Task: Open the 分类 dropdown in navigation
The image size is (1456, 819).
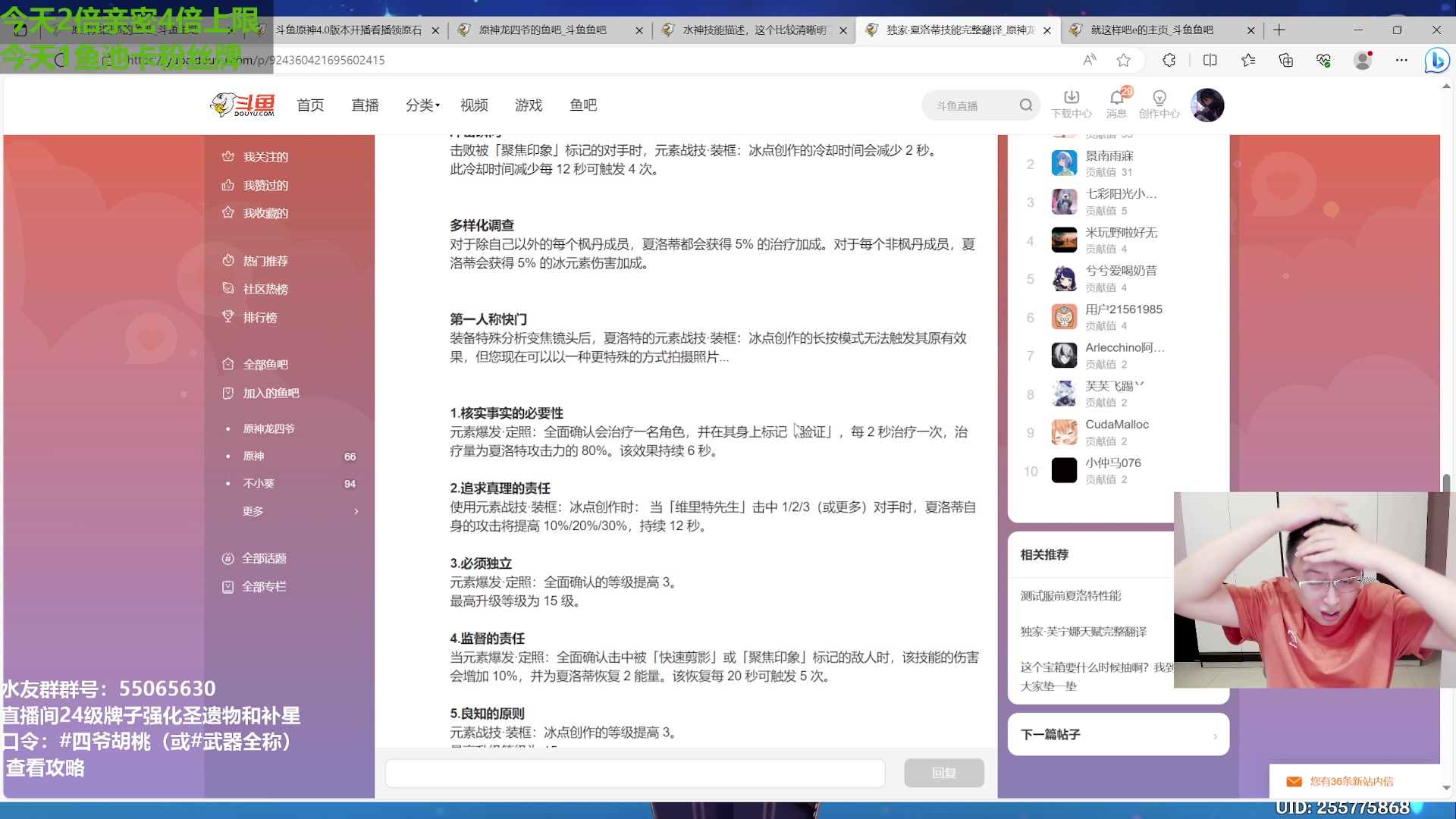Action: click(422, 105)
